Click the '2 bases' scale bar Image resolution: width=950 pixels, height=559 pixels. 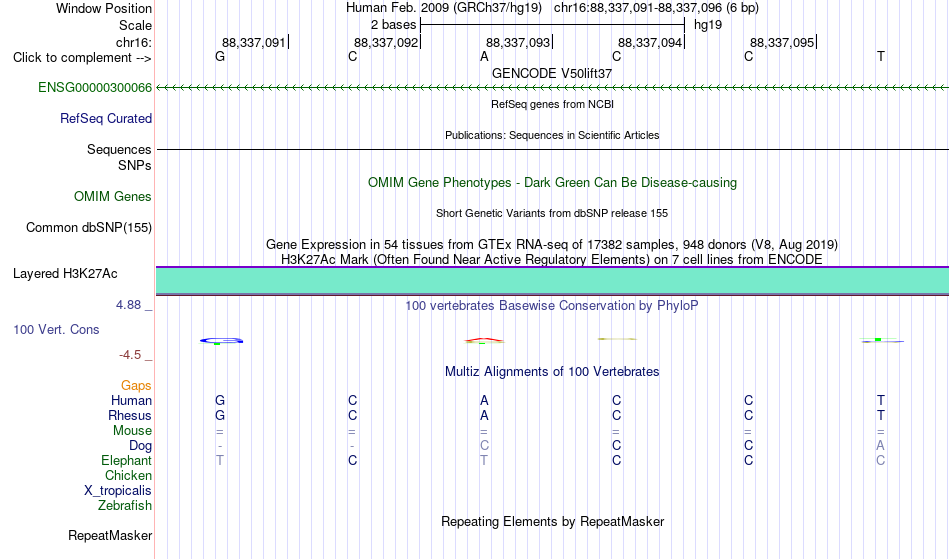coord(553,25)
